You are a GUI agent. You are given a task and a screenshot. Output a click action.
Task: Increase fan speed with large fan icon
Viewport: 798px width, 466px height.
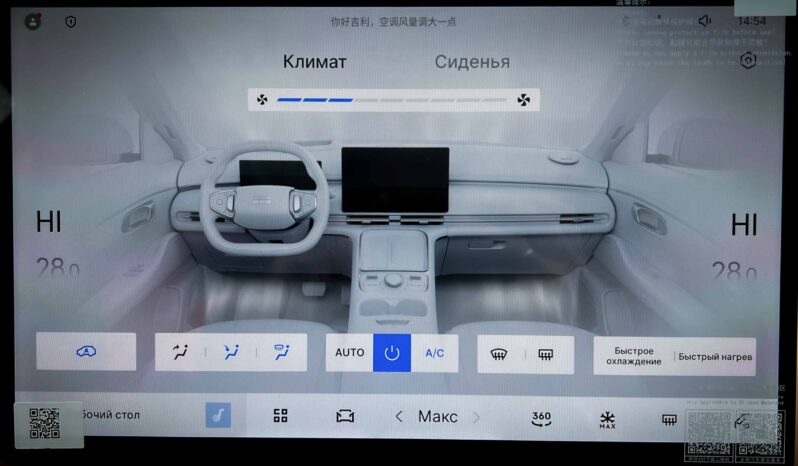[523, 100]
